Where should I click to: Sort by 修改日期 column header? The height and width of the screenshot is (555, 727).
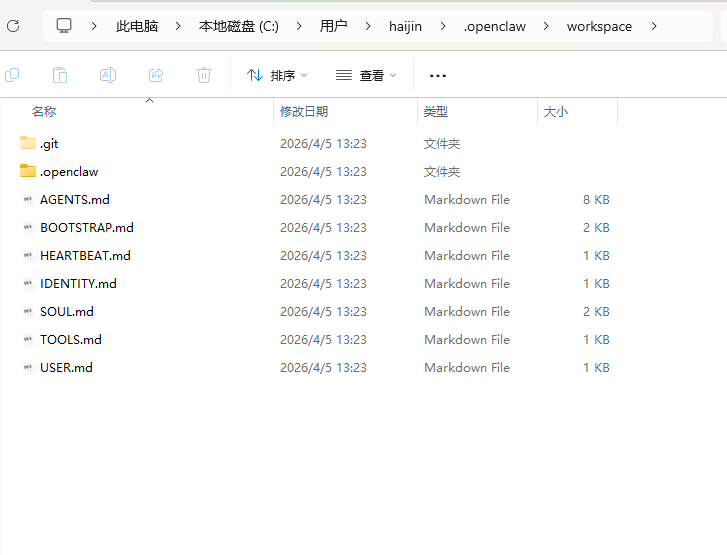304,112
